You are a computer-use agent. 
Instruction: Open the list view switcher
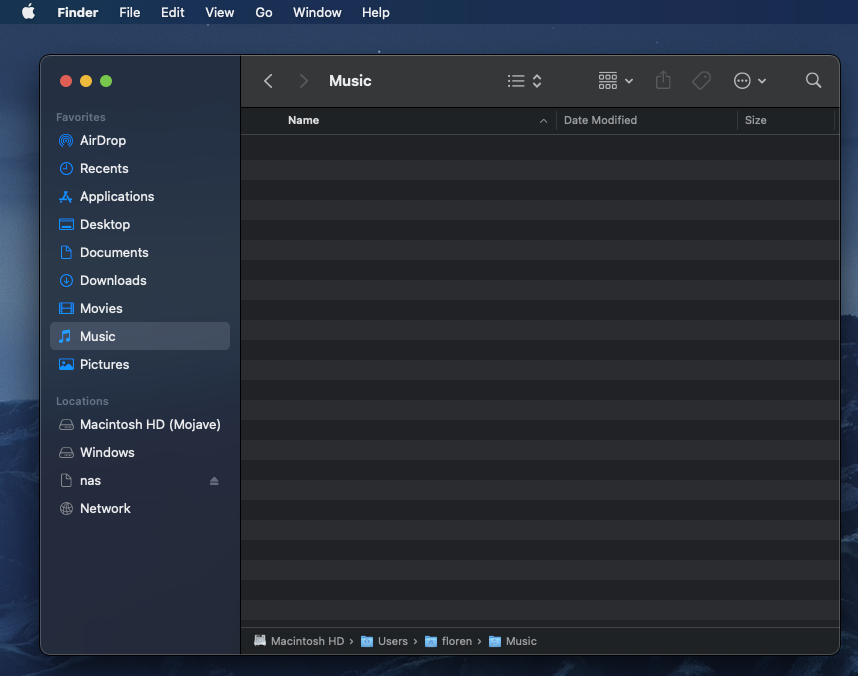click(524, 81)
